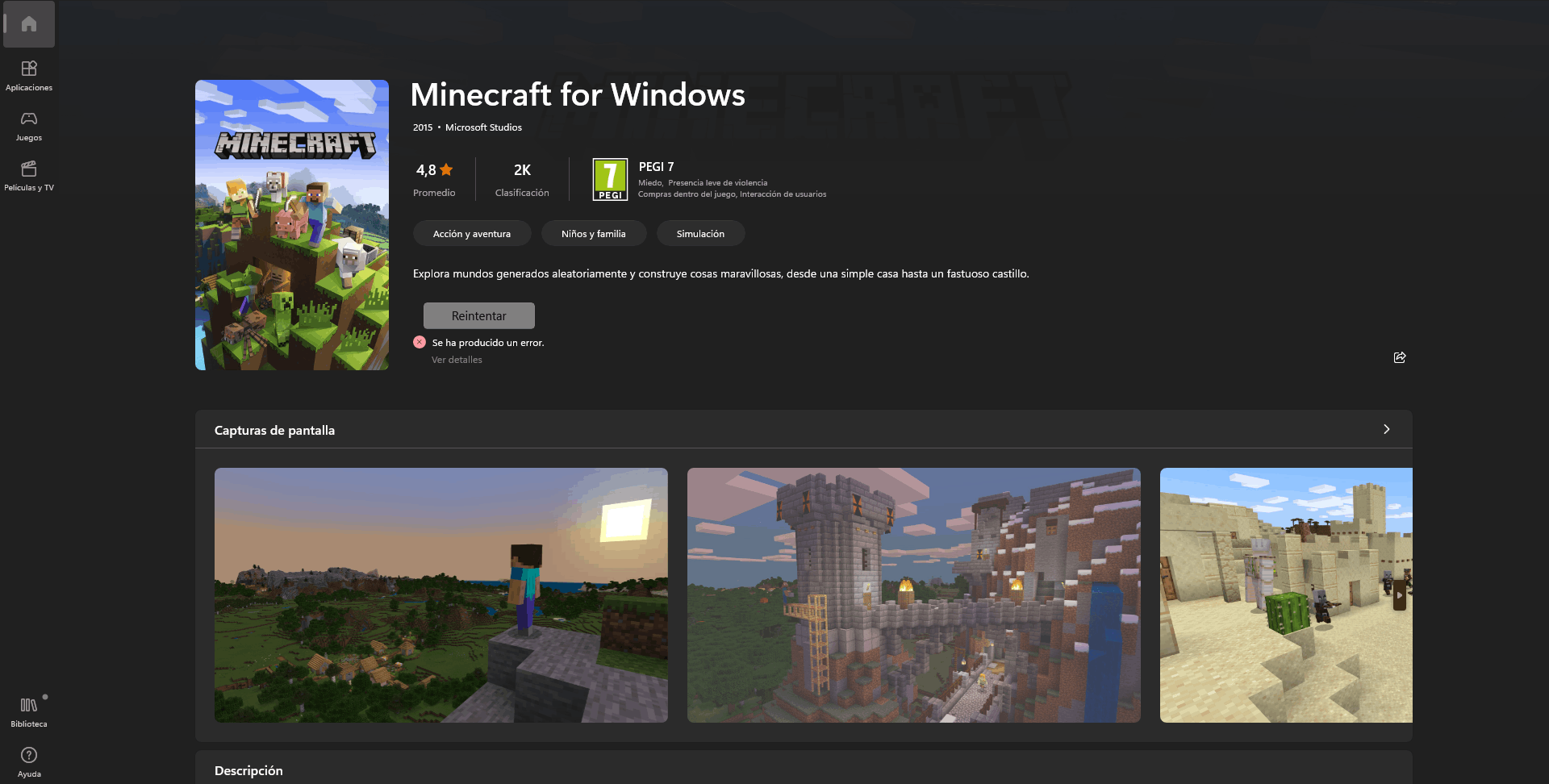Image resolution: width=1549 pixels, height=784 pixels.
Task: Click 'Compras dentro del juego' rating note
Action: click(687, 194)
